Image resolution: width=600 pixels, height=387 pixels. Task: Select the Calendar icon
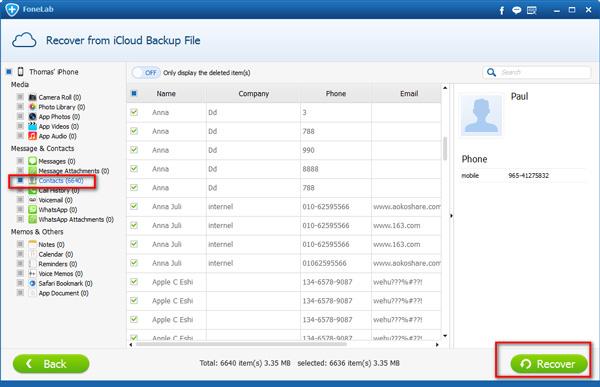pyautogui.click(x=33, y=254)
